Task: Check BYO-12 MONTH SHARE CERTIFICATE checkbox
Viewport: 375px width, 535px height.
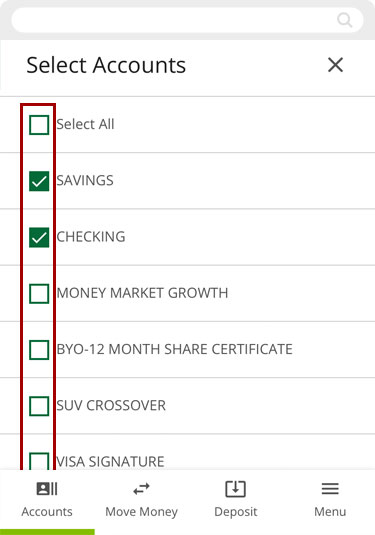Action: 39,350
